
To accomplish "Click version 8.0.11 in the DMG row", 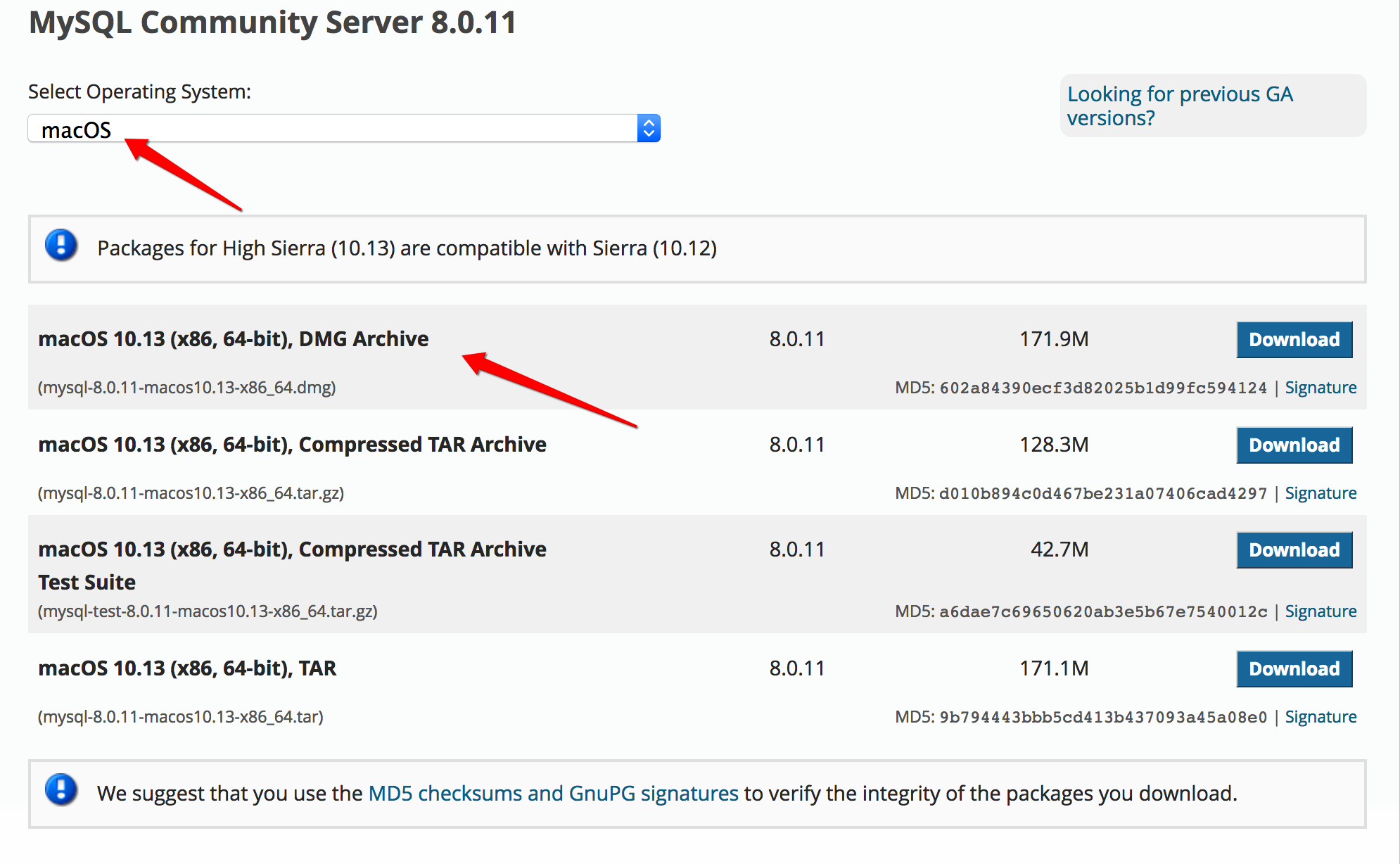I will [796, 340].
